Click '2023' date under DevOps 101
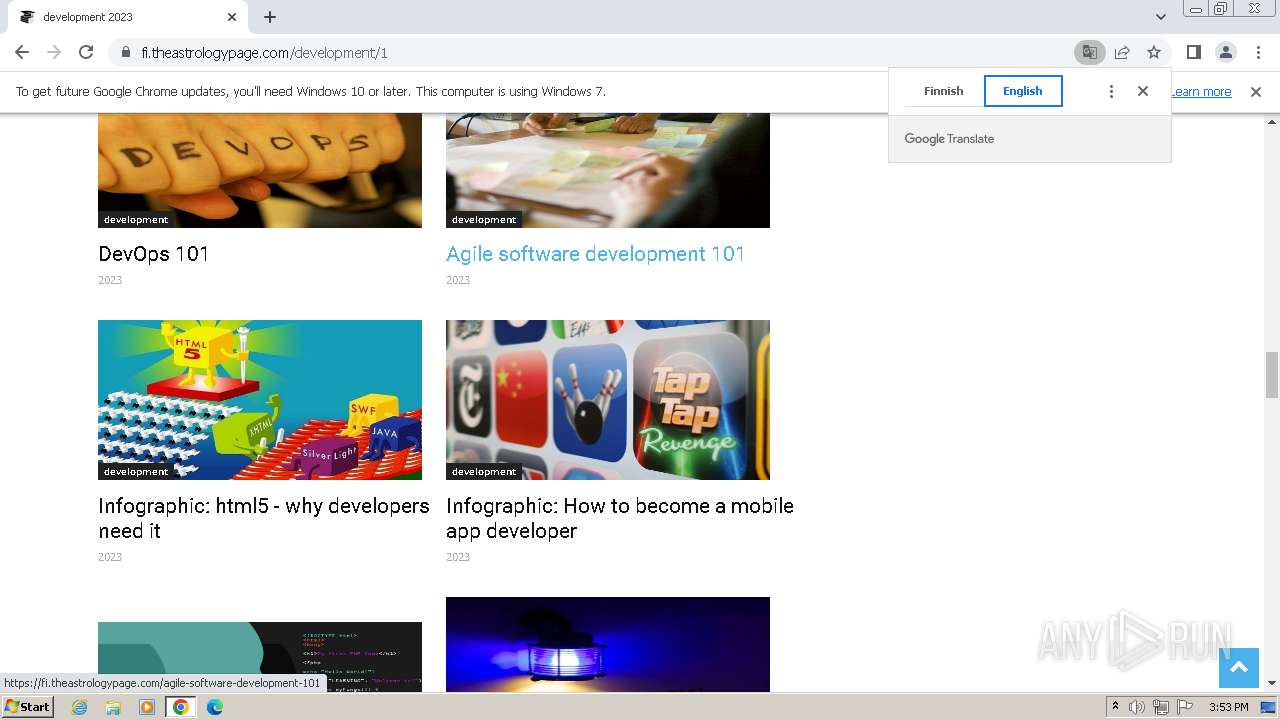The image size is (1280, 720). coord(110,280)
